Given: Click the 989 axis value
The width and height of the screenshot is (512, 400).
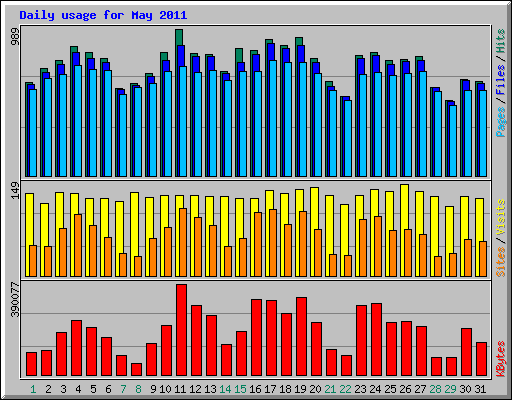Looking at the screenshot, I should tap(15, 37).
